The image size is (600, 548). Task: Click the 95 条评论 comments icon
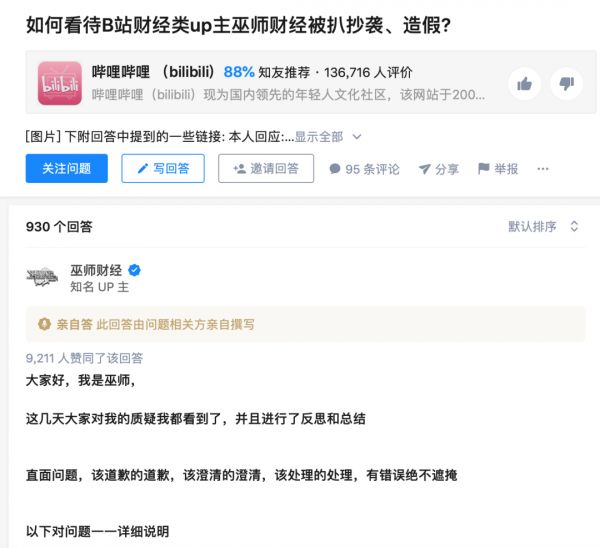335,169
